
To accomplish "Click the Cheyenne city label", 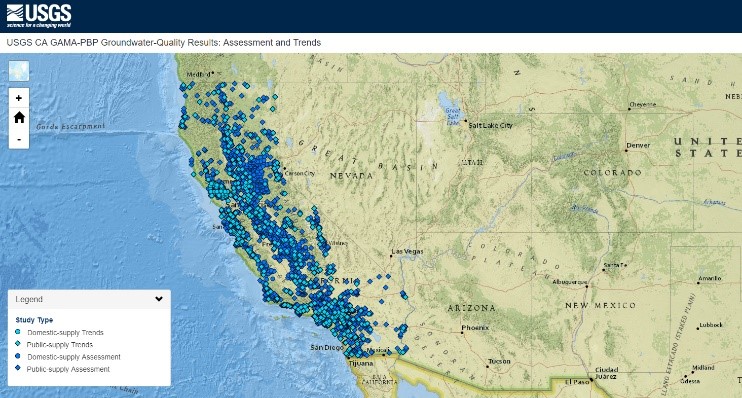I will (643, 105).
